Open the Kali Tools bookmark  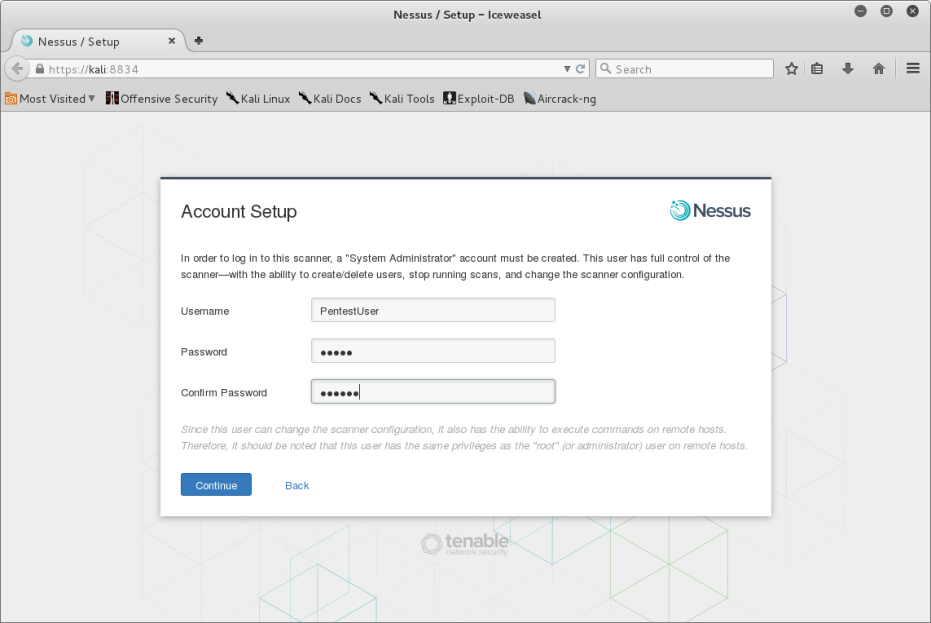coord(402,99)
